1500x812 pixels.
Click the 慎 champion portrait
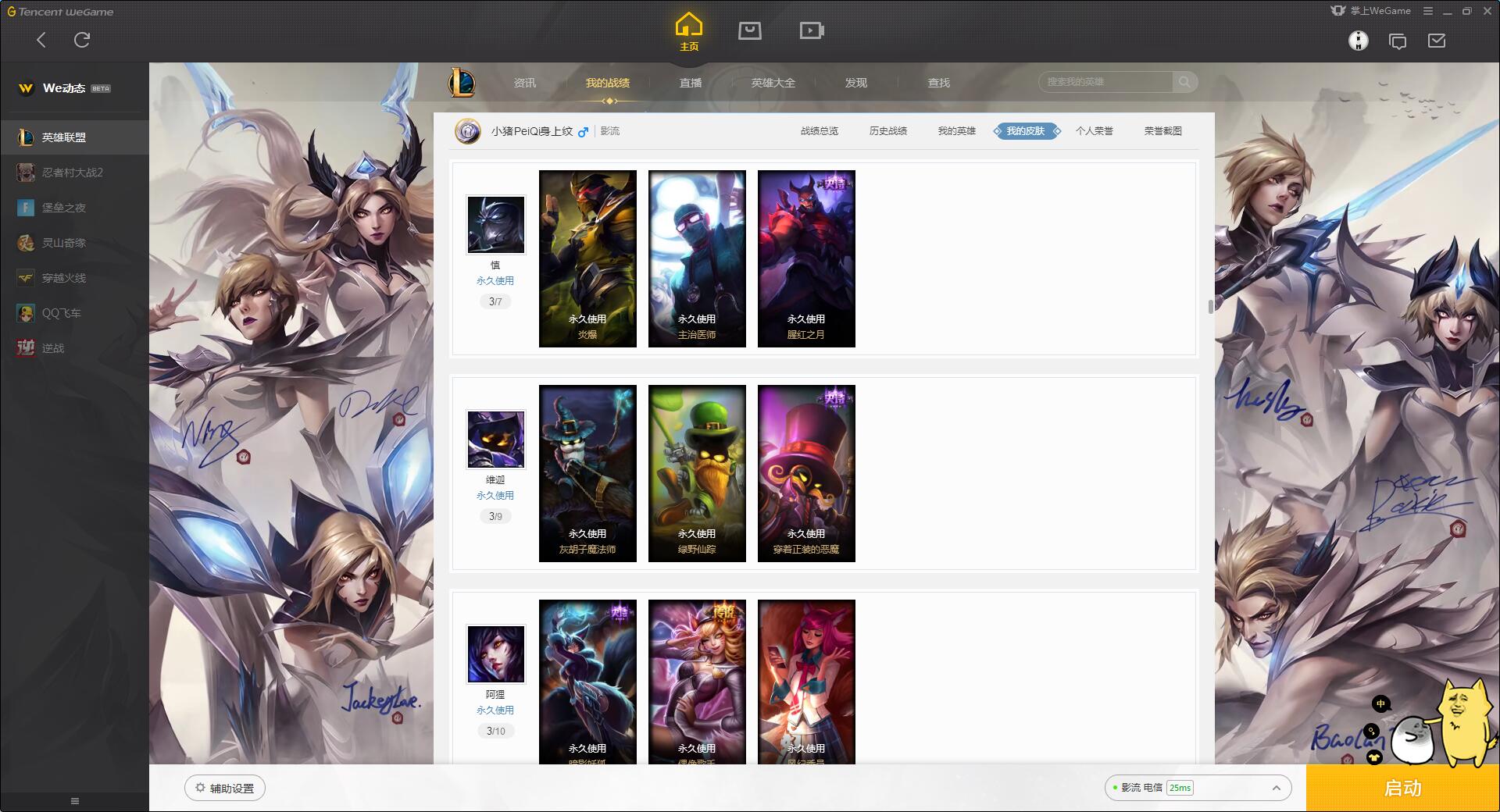click(x=495, y=225)
